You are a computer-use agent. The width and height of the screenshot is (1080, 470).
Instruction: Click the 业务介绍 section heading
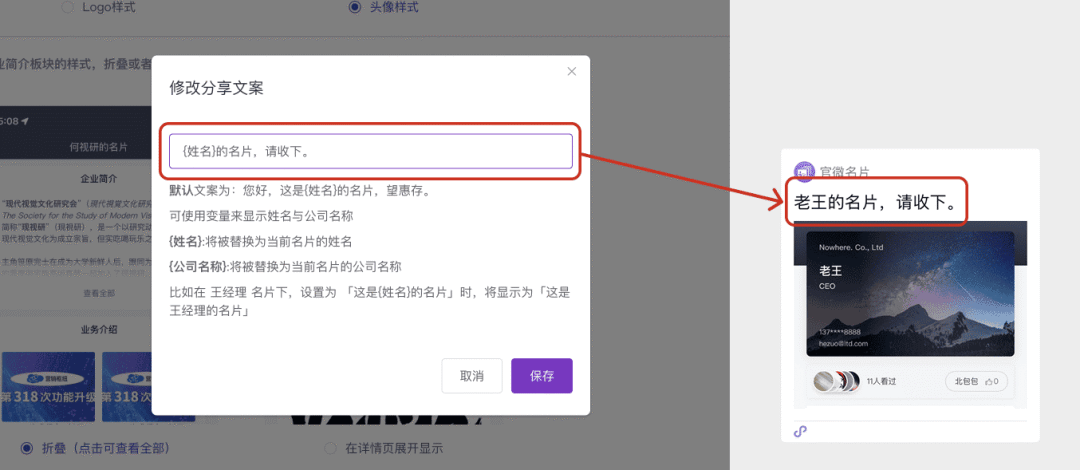point(99,329)
